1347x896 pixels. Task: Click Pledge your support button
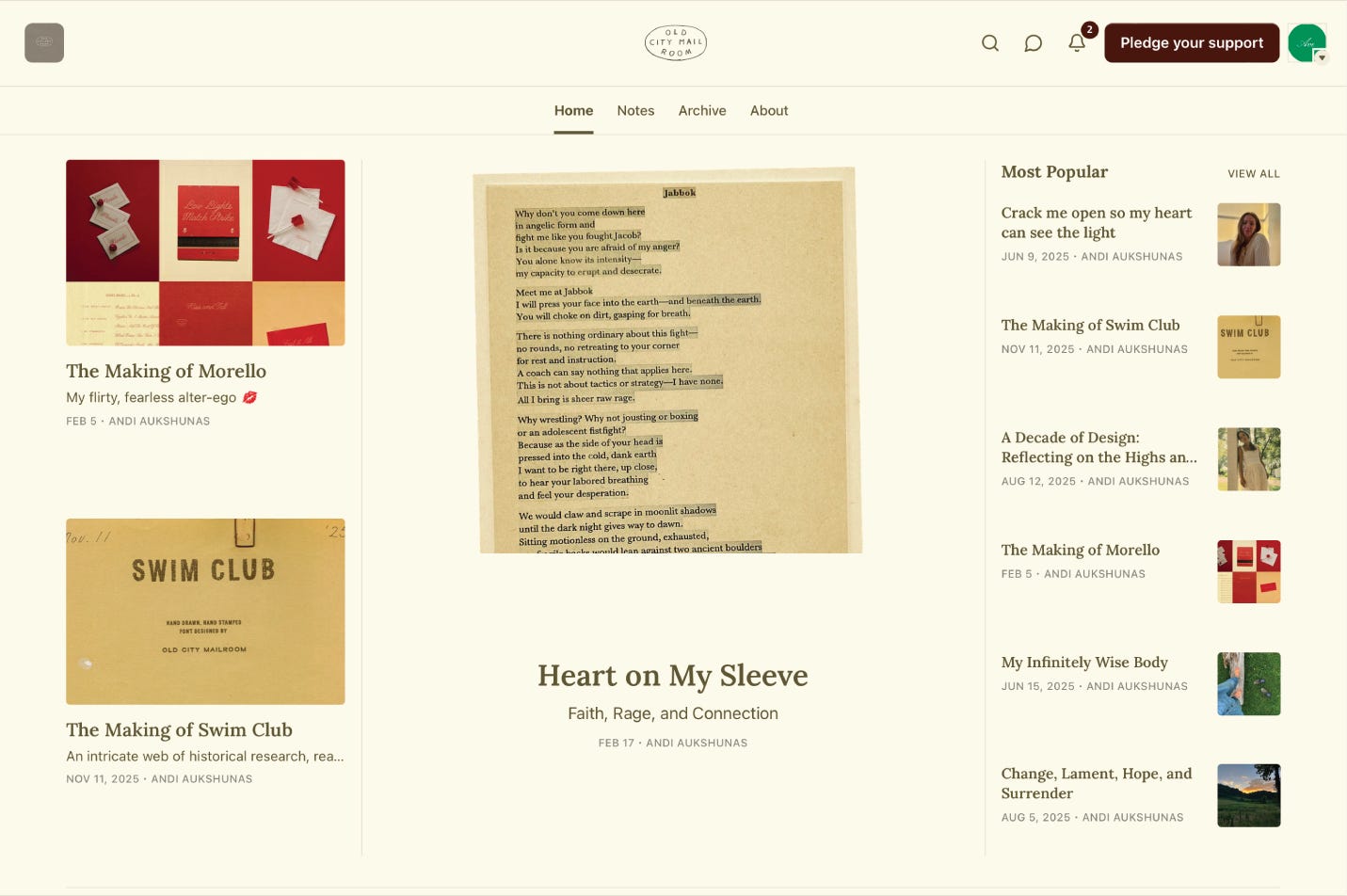(x=1192, y=43)
